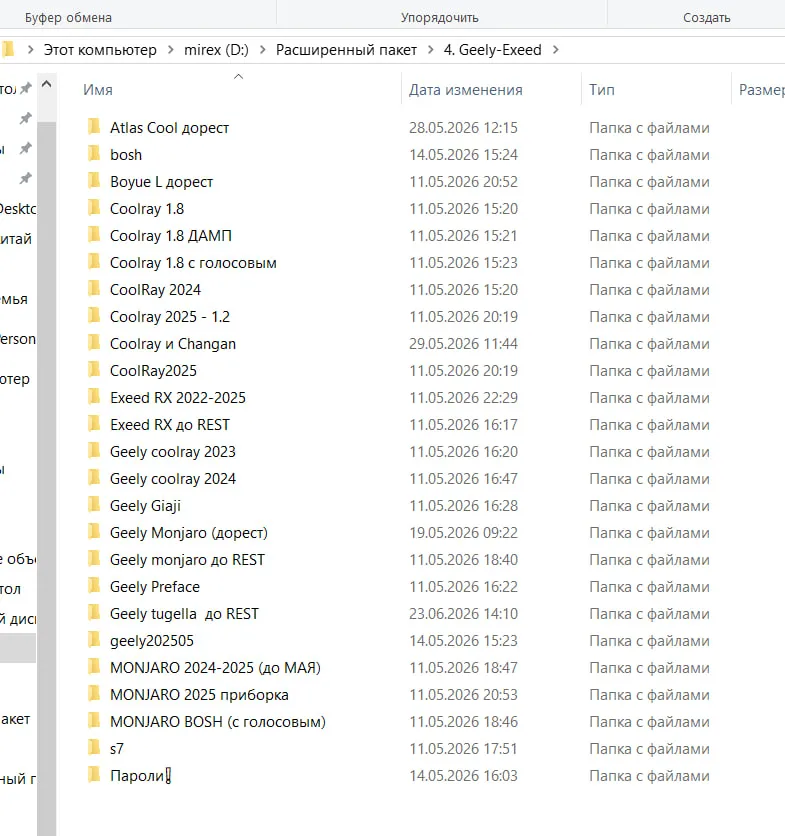Select the CoolRay2025 folder name

pos(153,371)
